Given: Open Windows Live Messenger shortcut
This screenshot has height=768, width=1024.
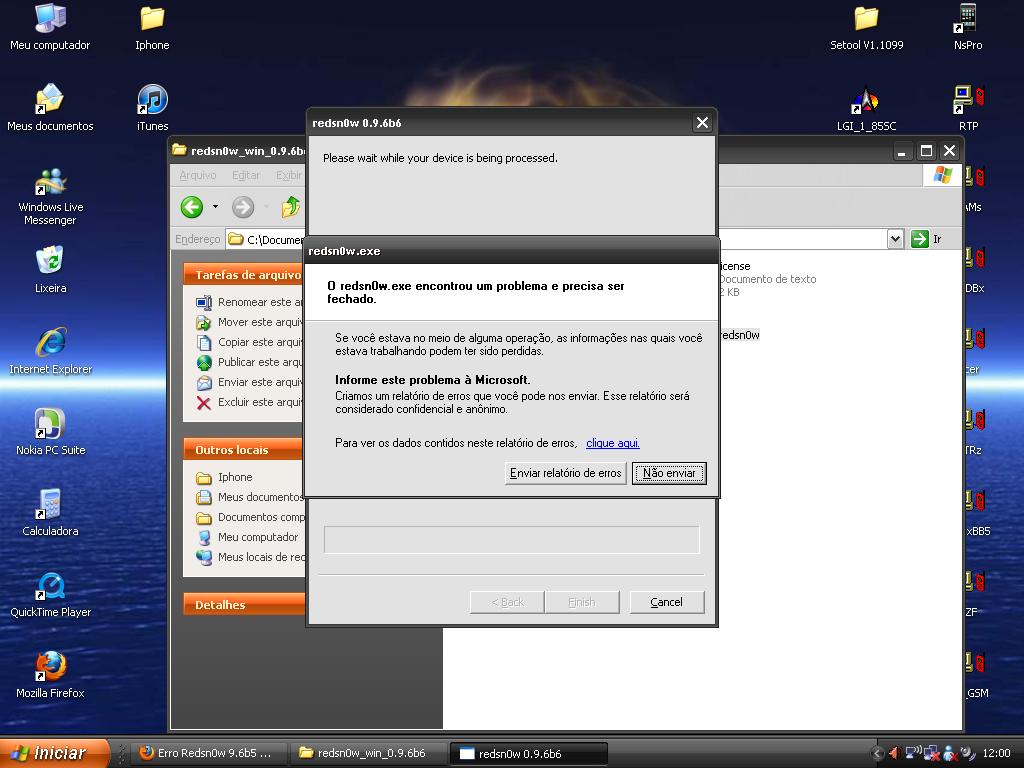Looking at the screenshot, I should [x=50, y=196].
